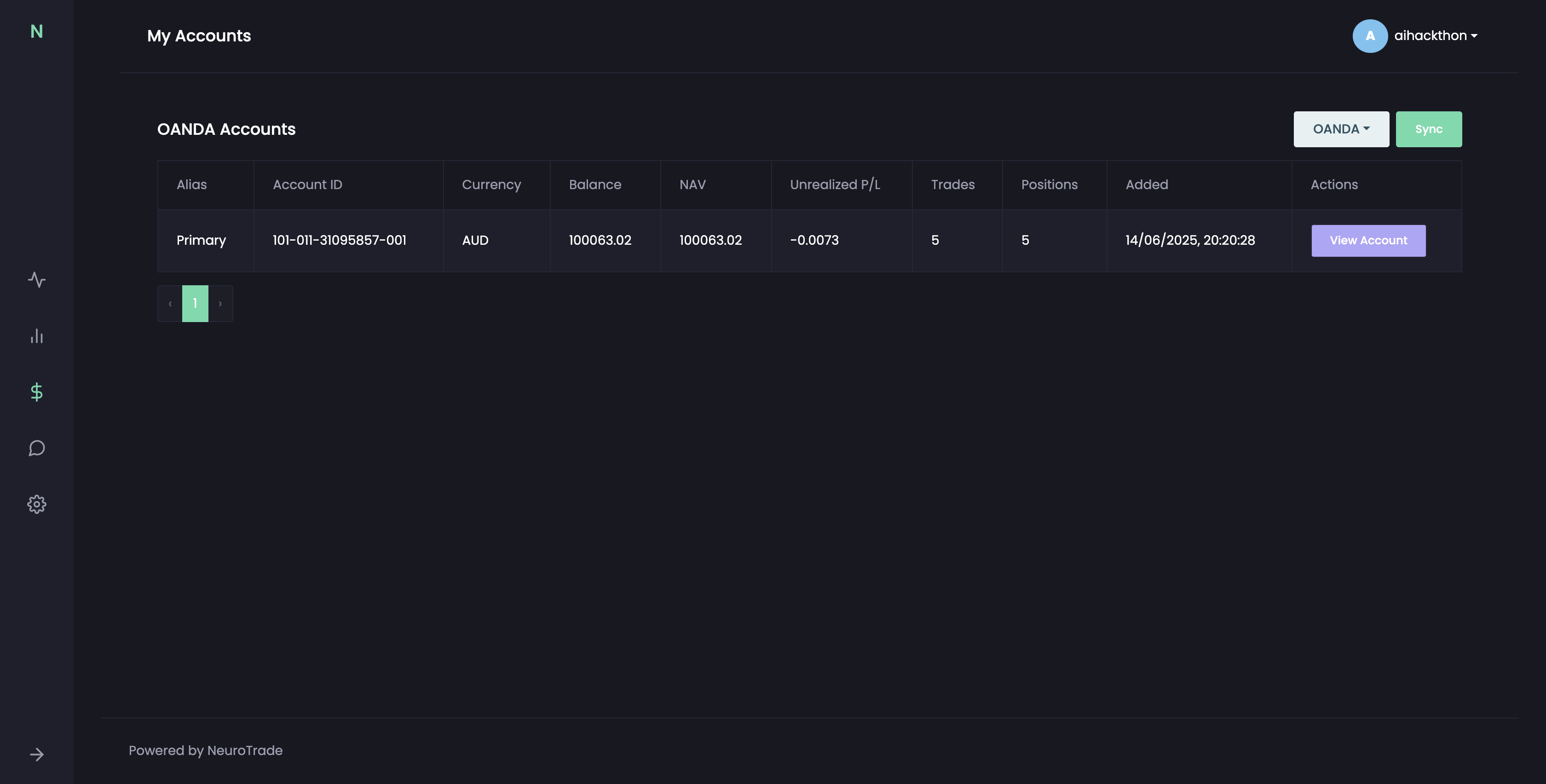Screen dimensions: 1546x784
Task: Open the bar chart analytics icon
Action: coord(37,336)
